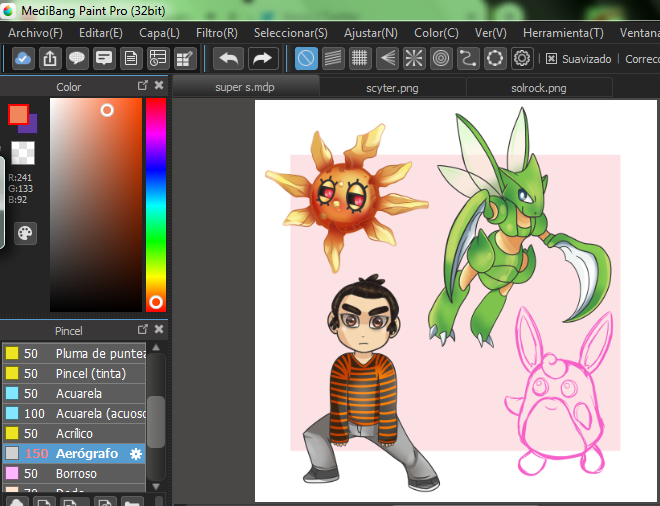Switch to the solrock.png tab
Screen dimensions: 660x506
tap(539, 88)
